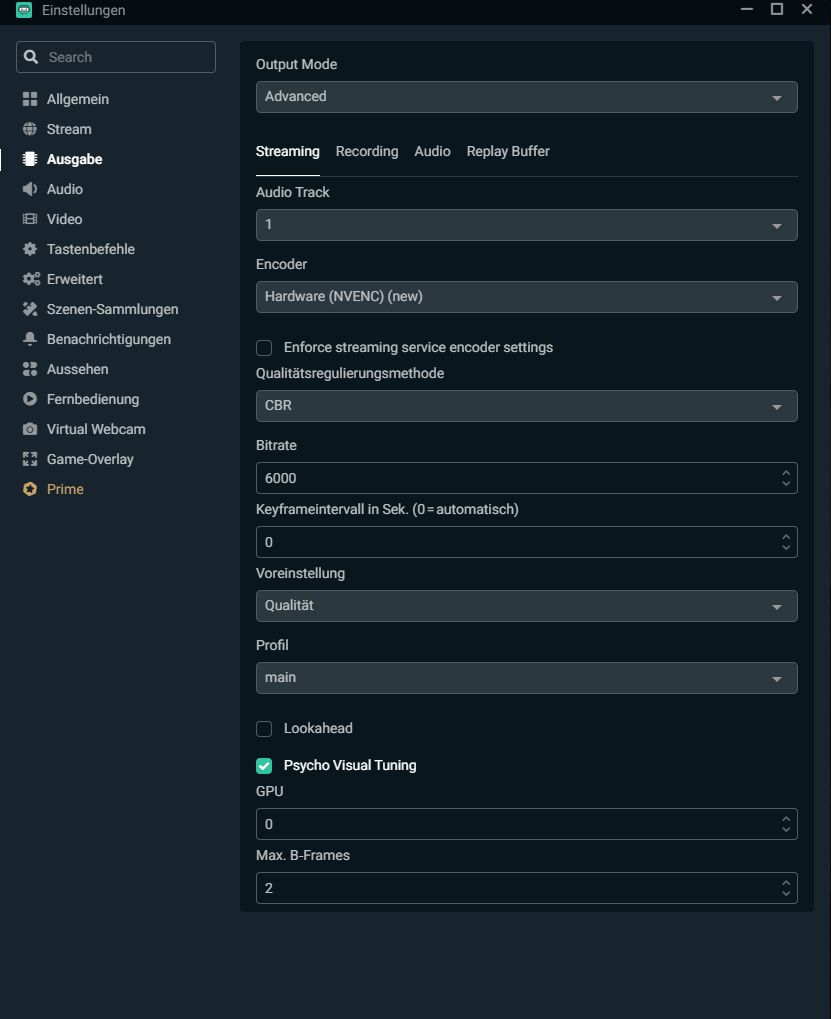Click the Tastenbefehle gear icon
Viewport: 831px width, 1019px height.
point(29,249)
